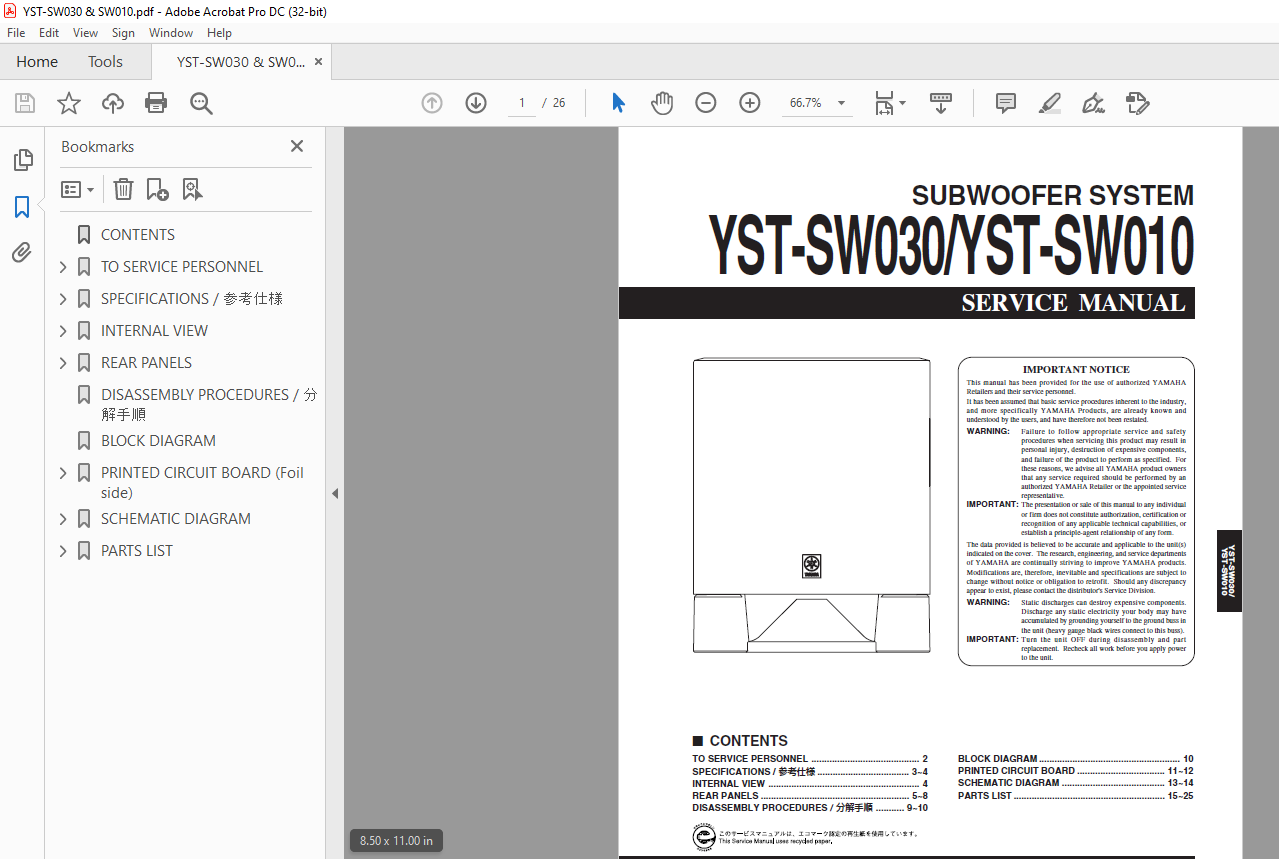This screenshot has height=859, width=1279.
Task: Zoom out with the minus icon
Action: point(706,103)
